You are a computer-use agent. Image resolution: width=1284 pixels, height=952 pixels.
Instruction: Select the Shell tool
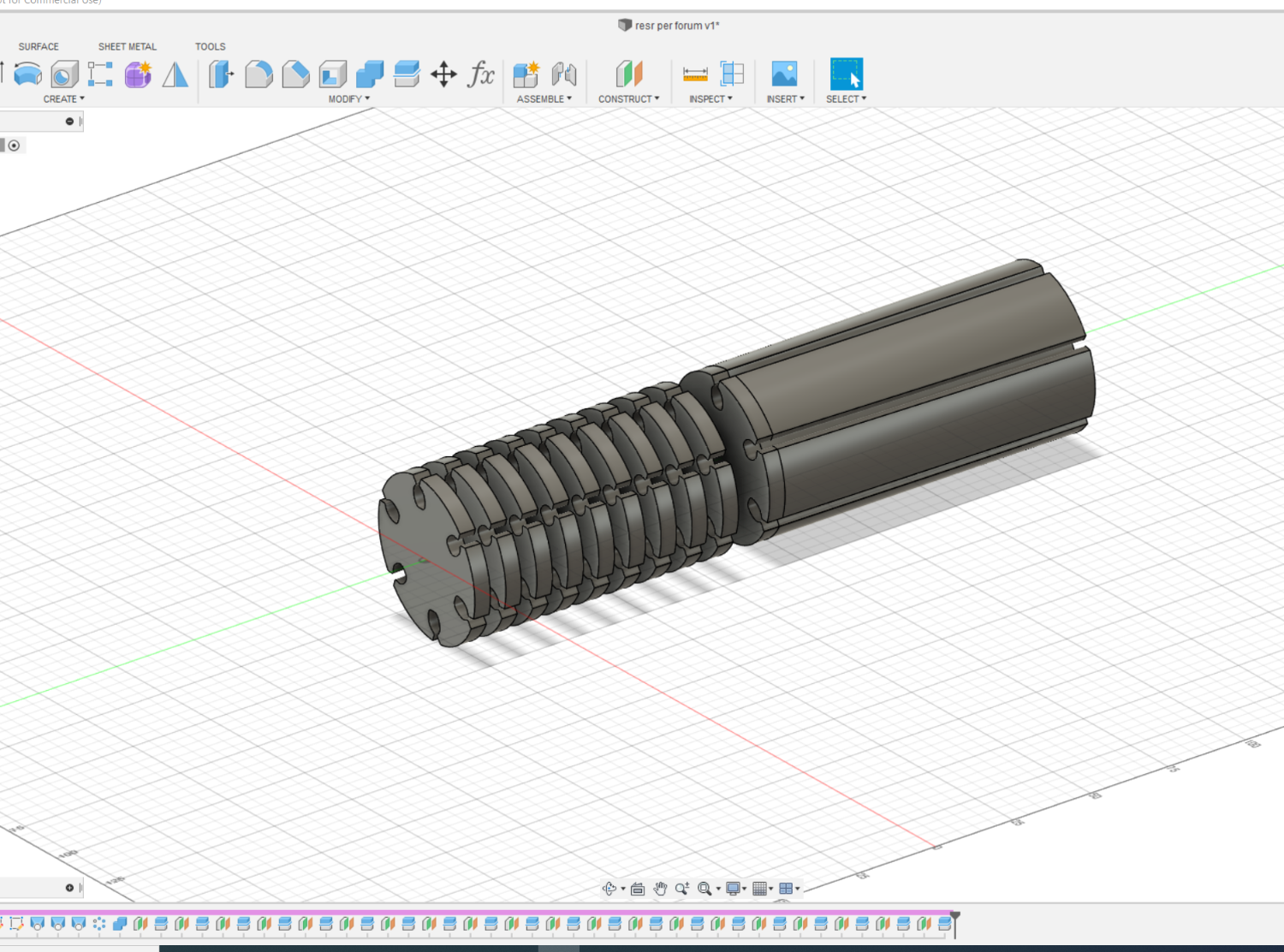tap(333, 74)
